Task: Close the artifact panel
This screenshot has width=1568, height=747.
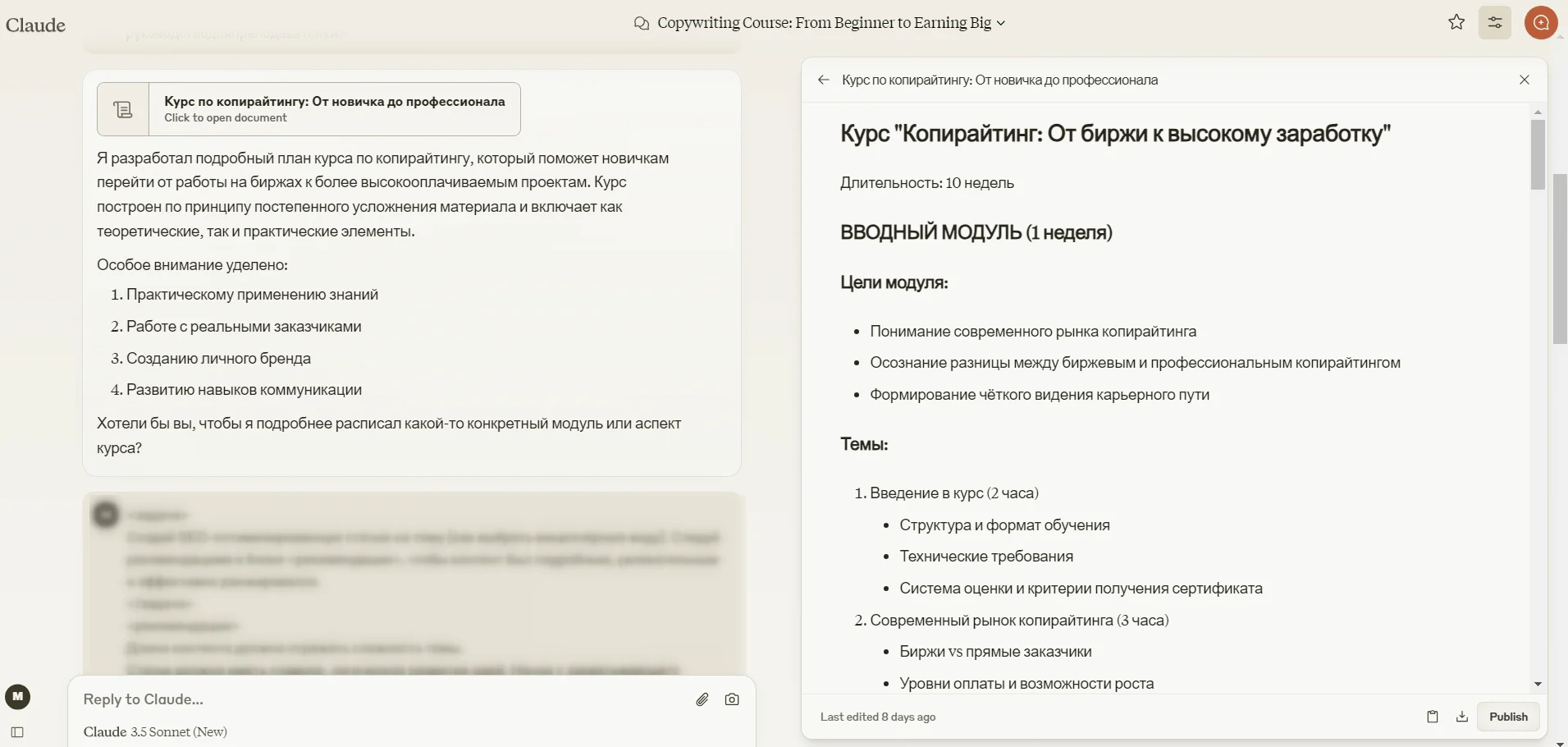Action: 1525,80
